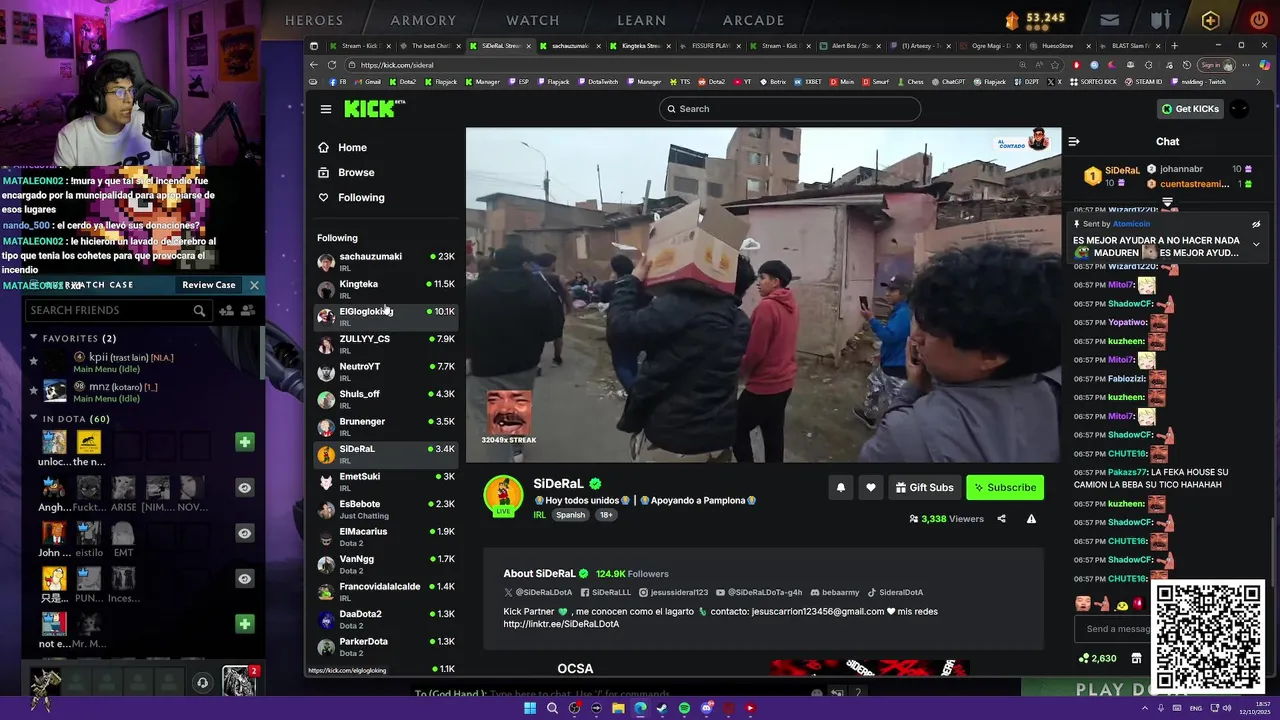Click the report warning triangle icon
The height and width of the screenshot is (720, 1280).
coord(1031,519)
